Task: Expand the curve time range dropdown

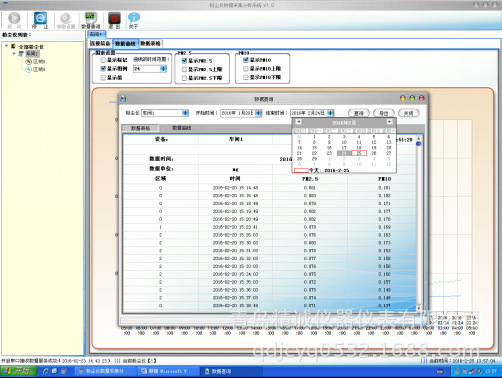Action: [163, 69]
